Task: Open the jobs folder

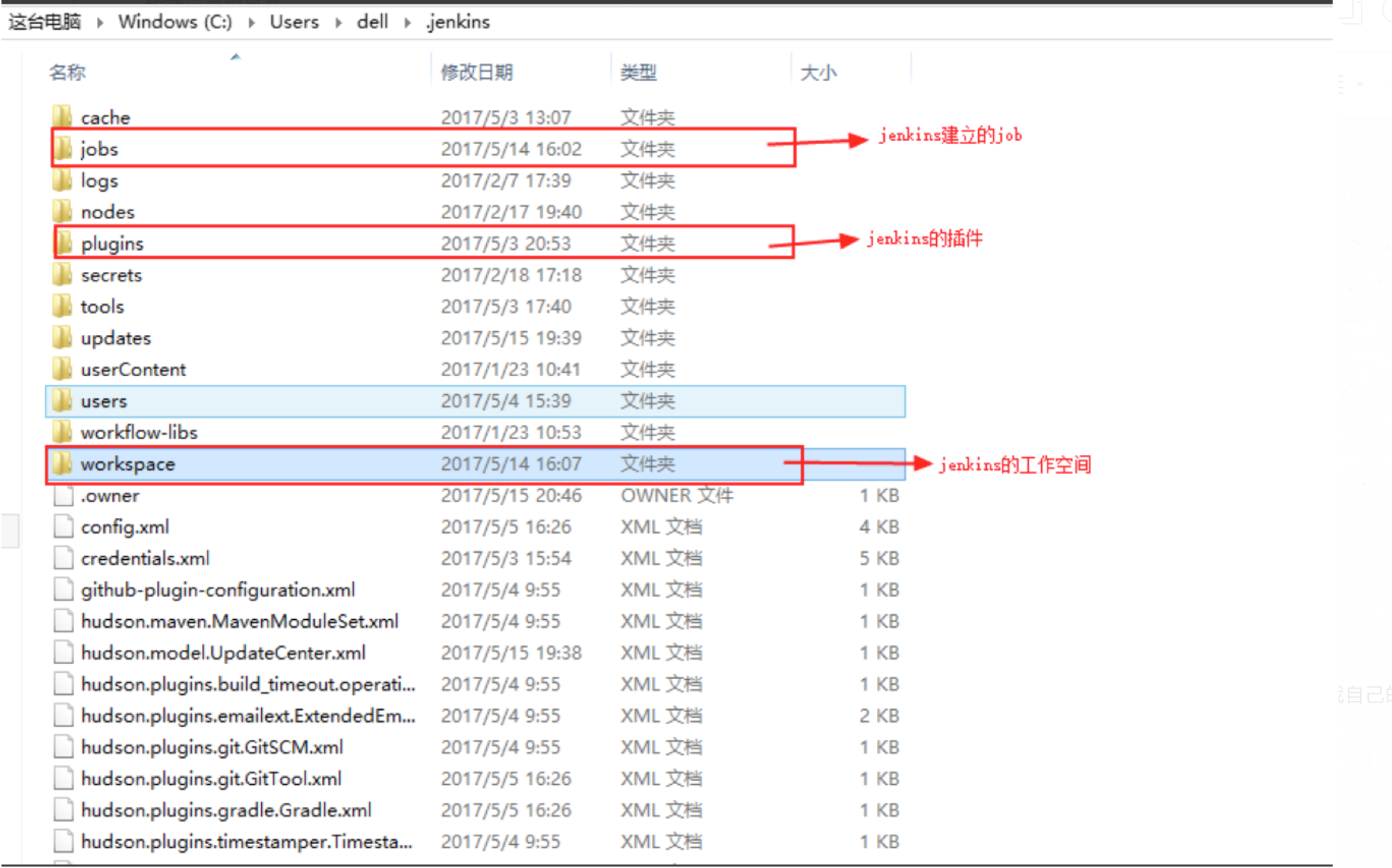Action: coord(98,148)
